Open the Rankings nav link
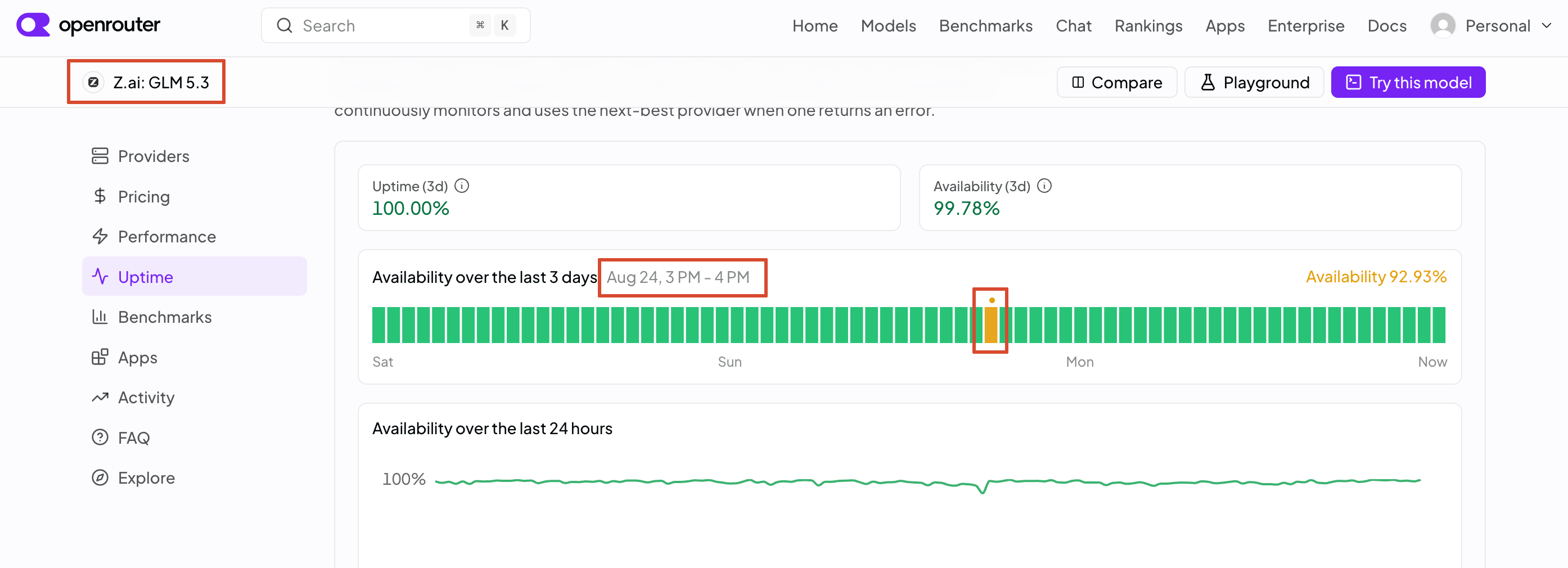Screen dimensions: 1568x568 (1148, 25)
